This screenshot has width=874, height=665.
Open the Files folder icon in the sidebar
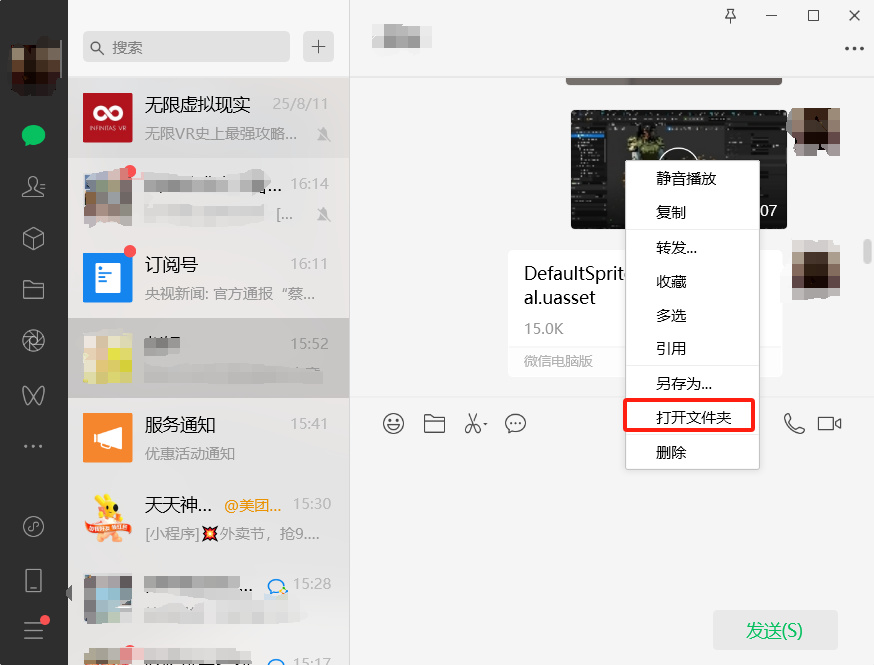click(33, 289)
